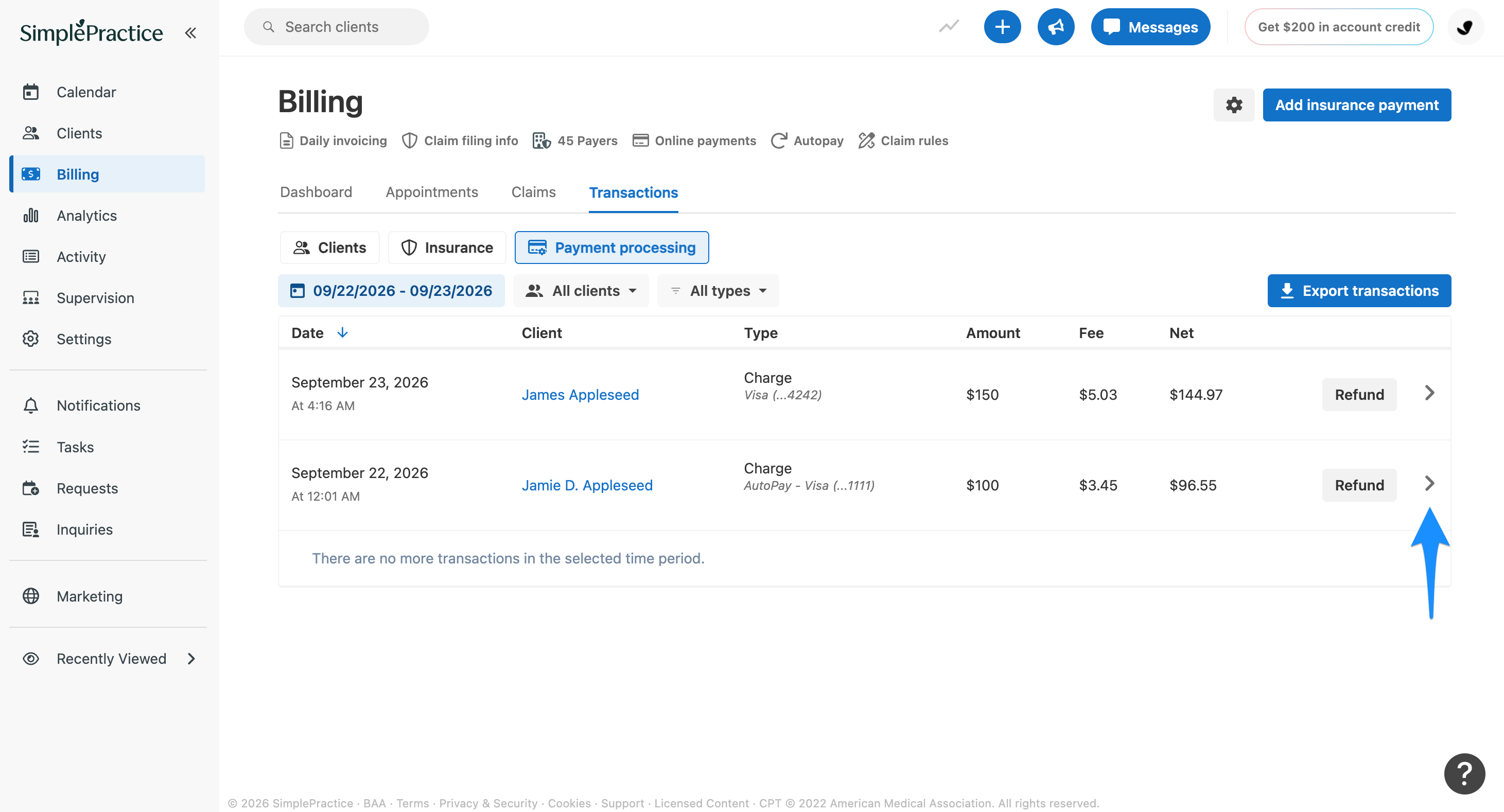This screenshot has width=1504, height=812.
Task: Open Messages
Action: pos(1150,27)
